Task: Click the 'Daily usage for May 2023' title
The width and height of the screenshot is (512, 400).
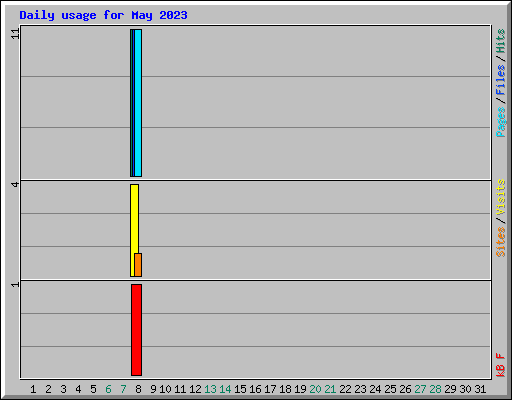Action: click(x=103, y=15)
